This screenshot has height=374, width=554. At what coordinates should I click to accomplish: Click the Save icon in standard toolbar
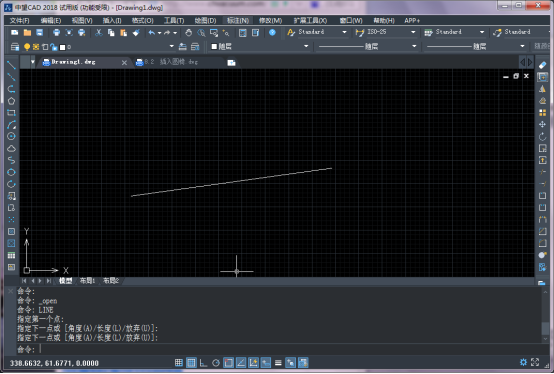coord(40,32)
